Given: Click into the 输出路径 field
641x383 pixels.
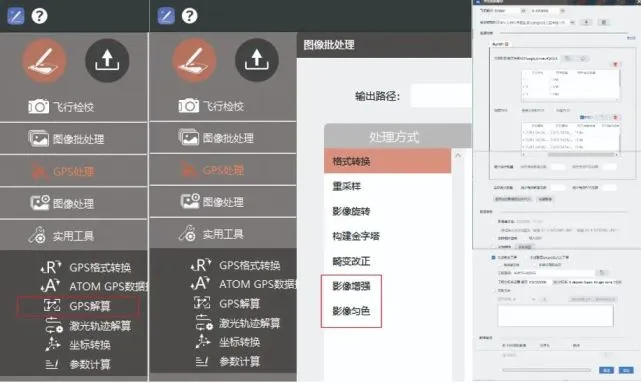Looking at the screenshot, I should pyautogui.click(x=441, y=96).
